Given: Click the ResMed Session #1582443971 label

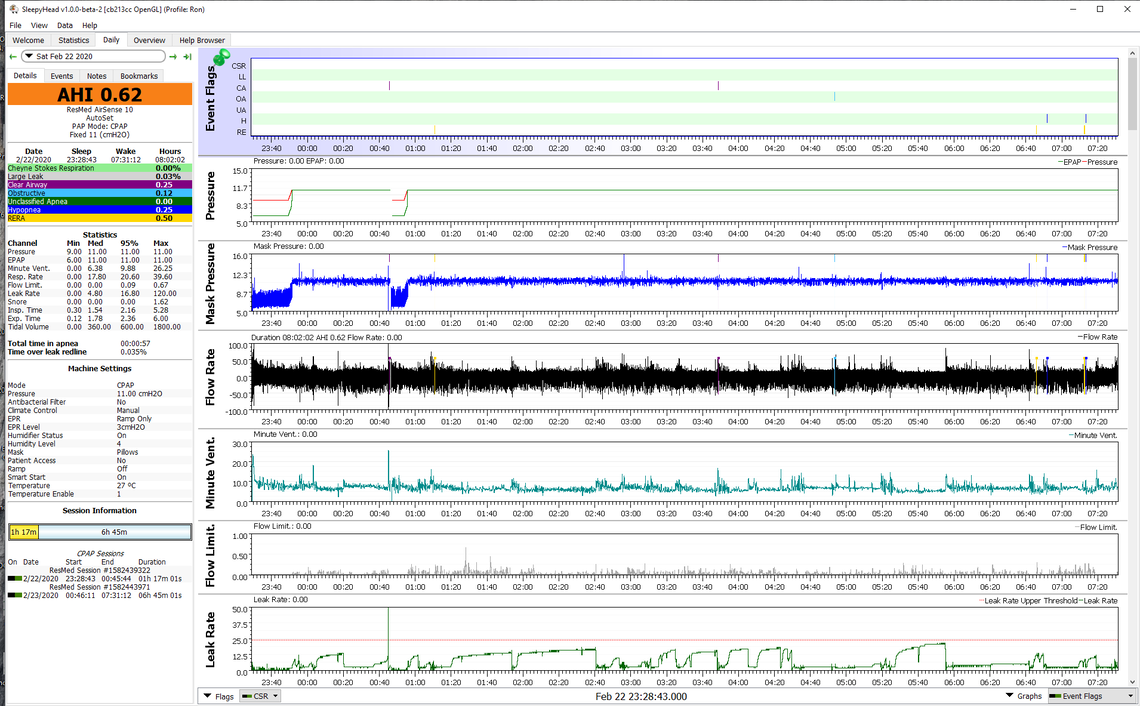Looking at the screenshot, I should (x=100, y=587).
